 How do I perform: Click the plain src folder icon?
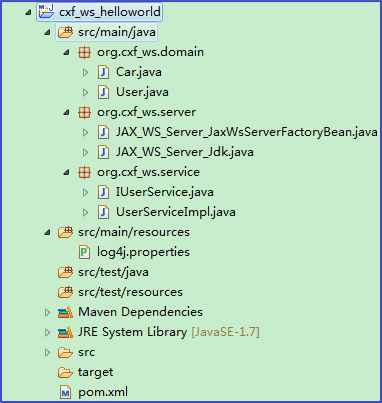tap(65, 352)
